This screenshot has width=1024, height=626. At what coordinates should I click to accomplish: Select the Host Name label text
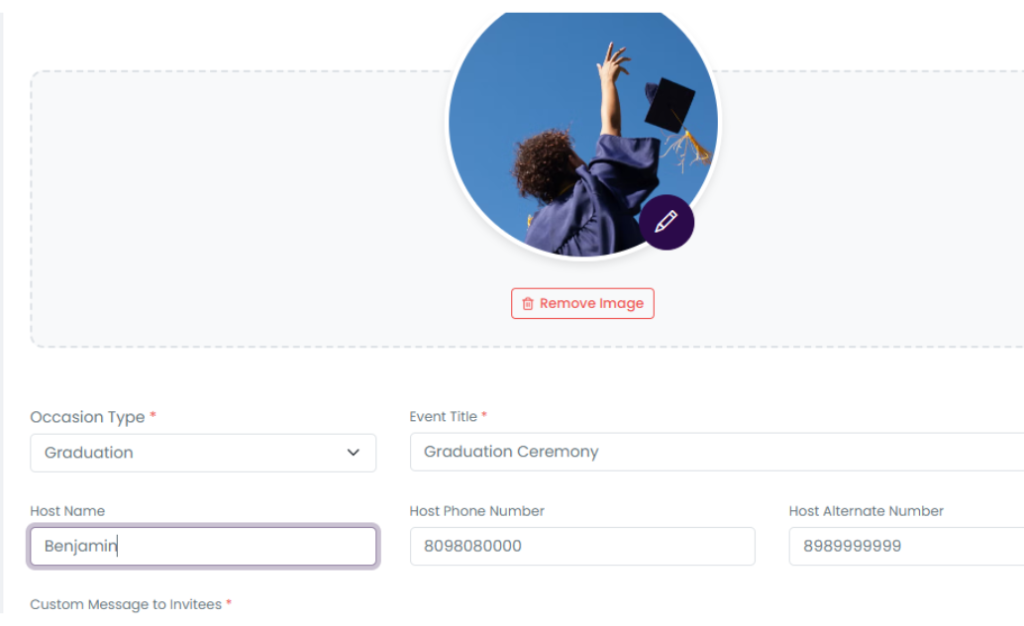click(67, 511)
